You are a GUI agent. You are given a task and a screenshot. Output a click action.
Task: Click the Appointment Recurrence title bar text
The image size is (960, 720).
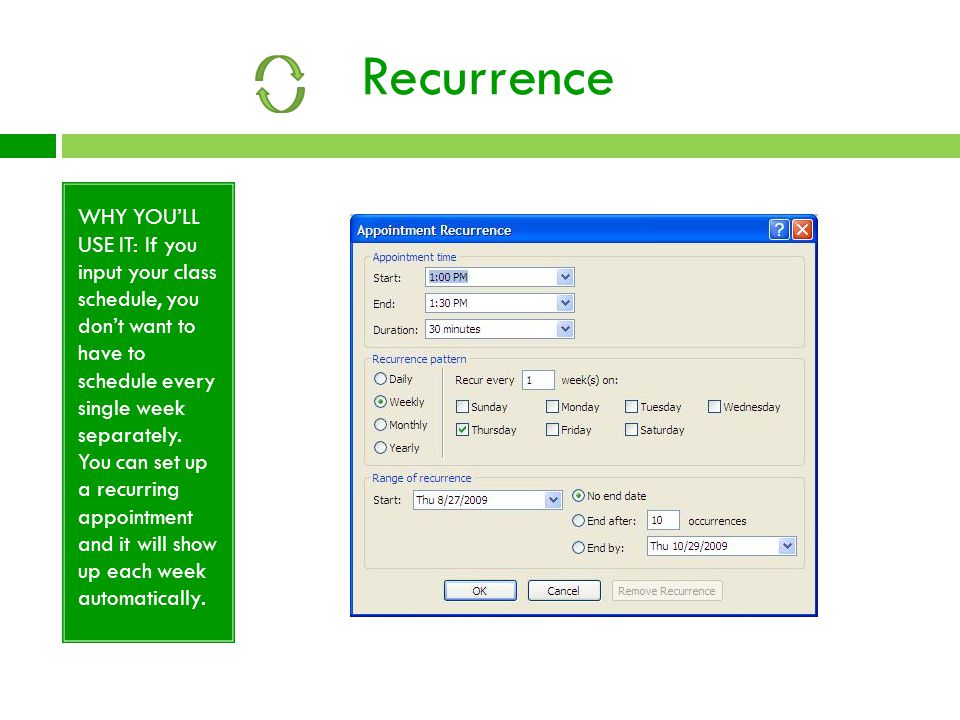coord(433,230)
